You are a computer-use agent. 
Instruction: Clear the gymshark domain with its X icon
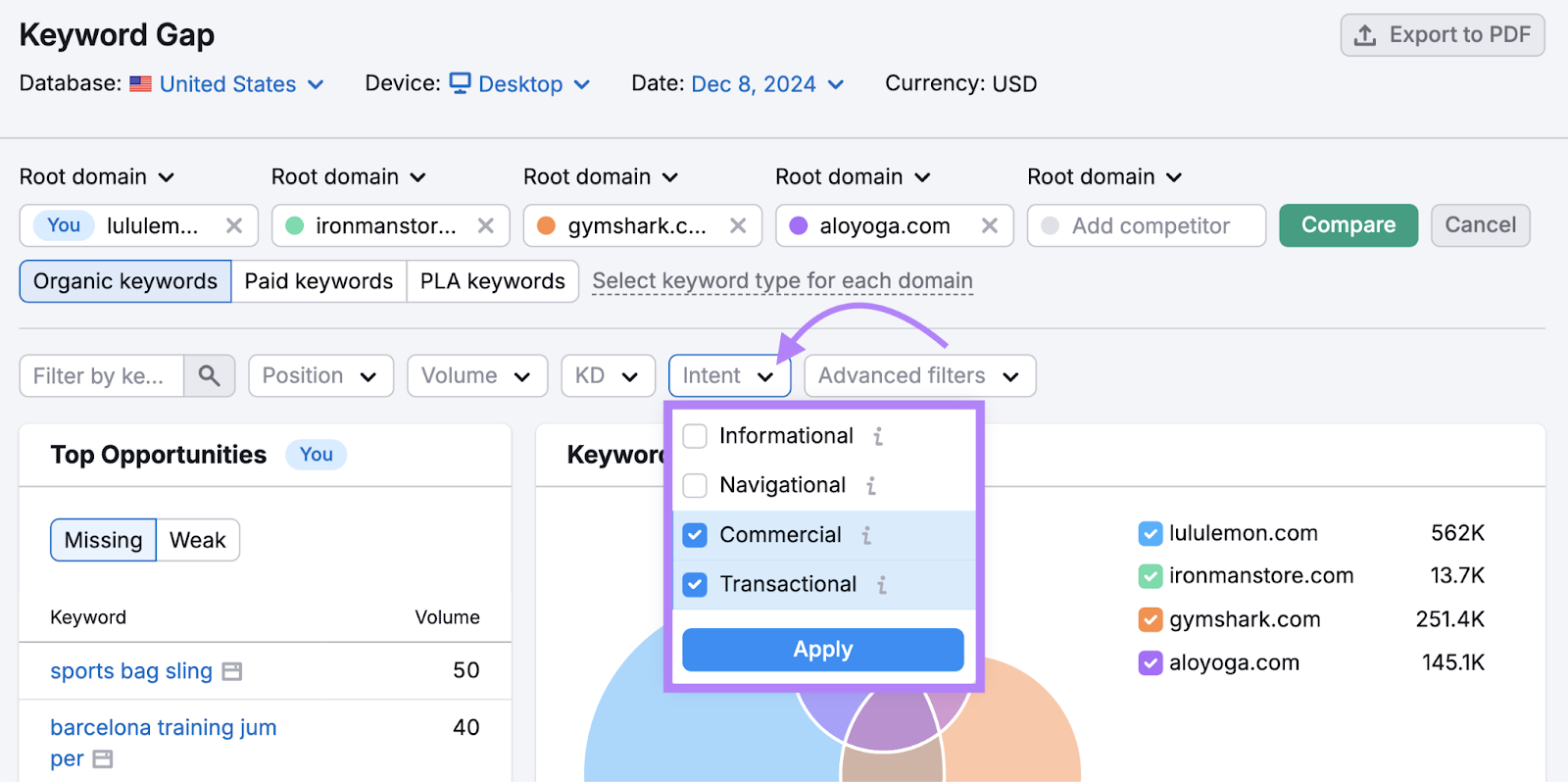738,225
